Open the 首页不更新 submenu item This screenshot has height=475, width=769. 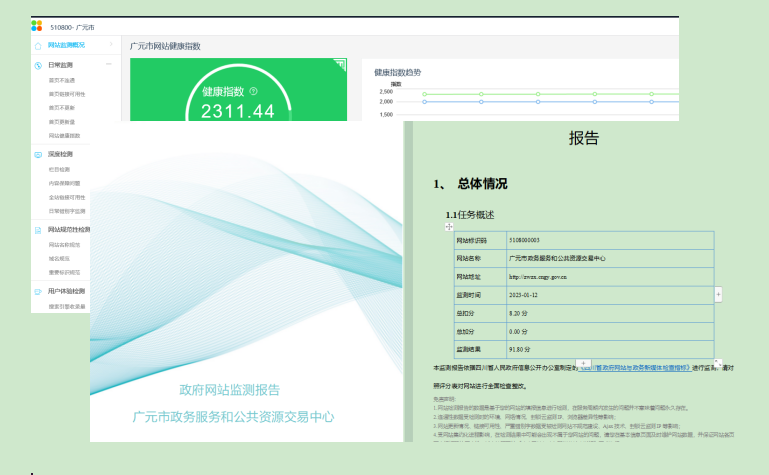(62, 108)
